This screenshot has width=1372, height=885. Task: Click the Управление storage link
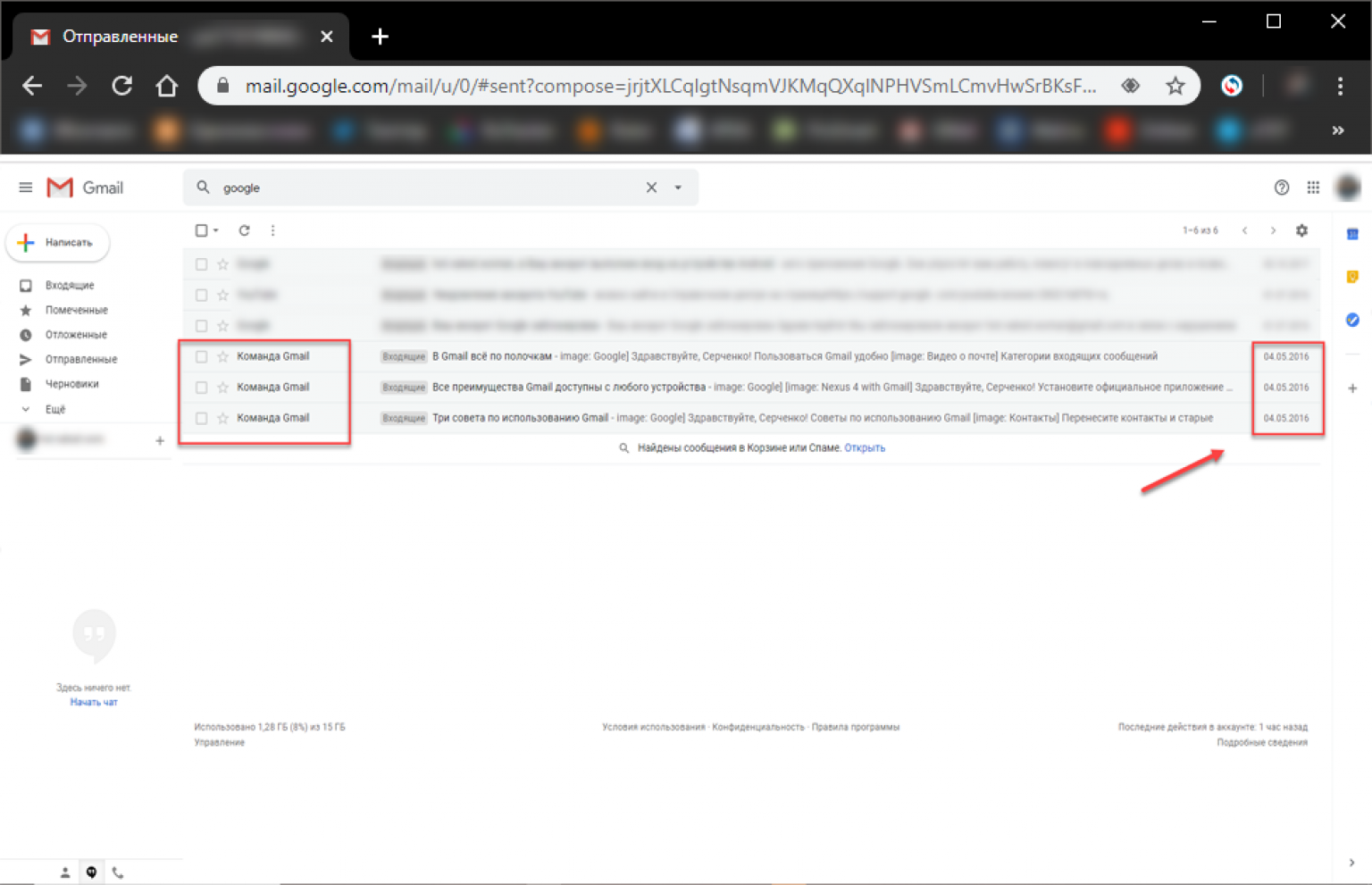point(220,742)
